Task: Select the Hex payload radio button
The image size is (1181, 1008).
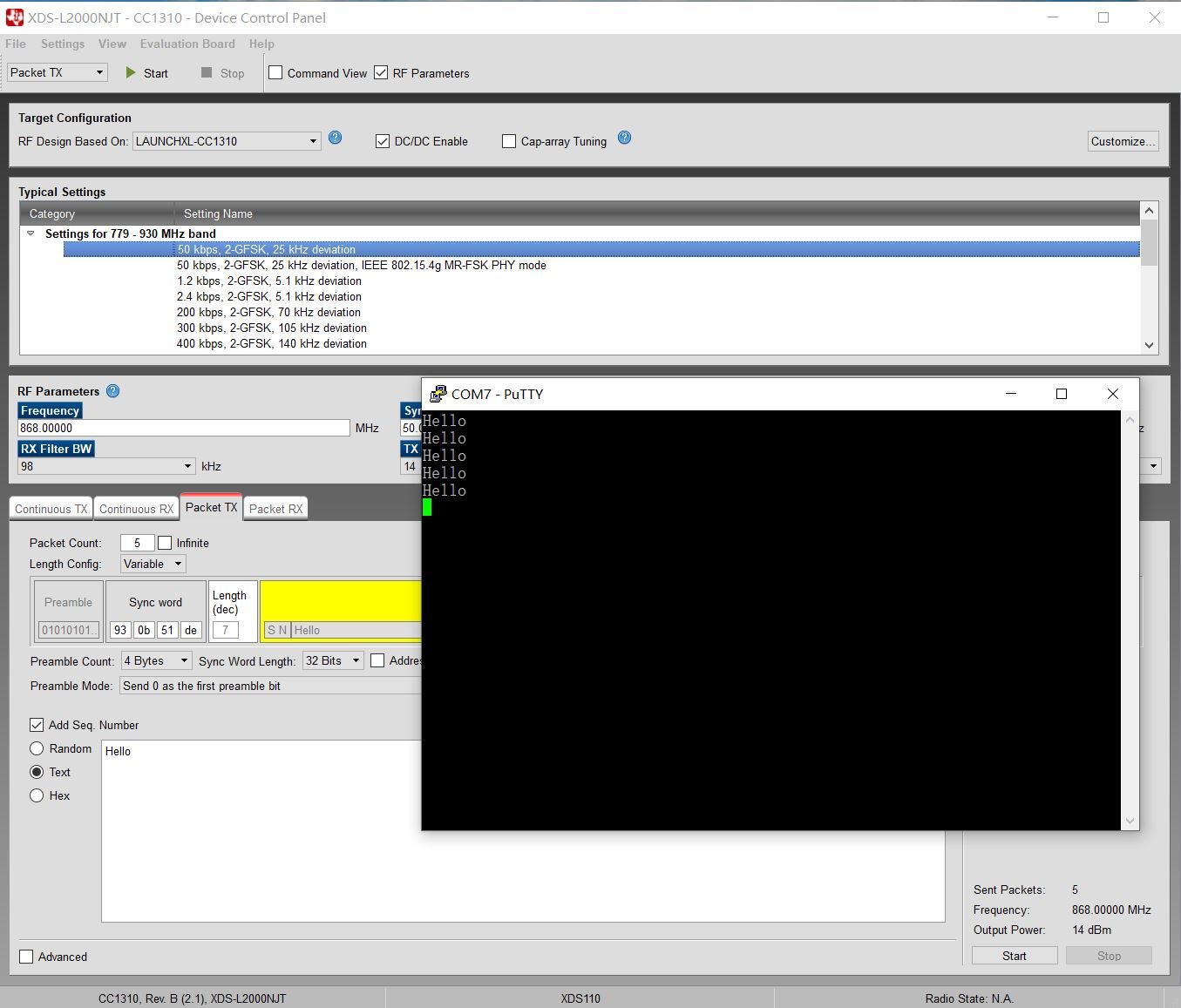Action: coord(37,795)
